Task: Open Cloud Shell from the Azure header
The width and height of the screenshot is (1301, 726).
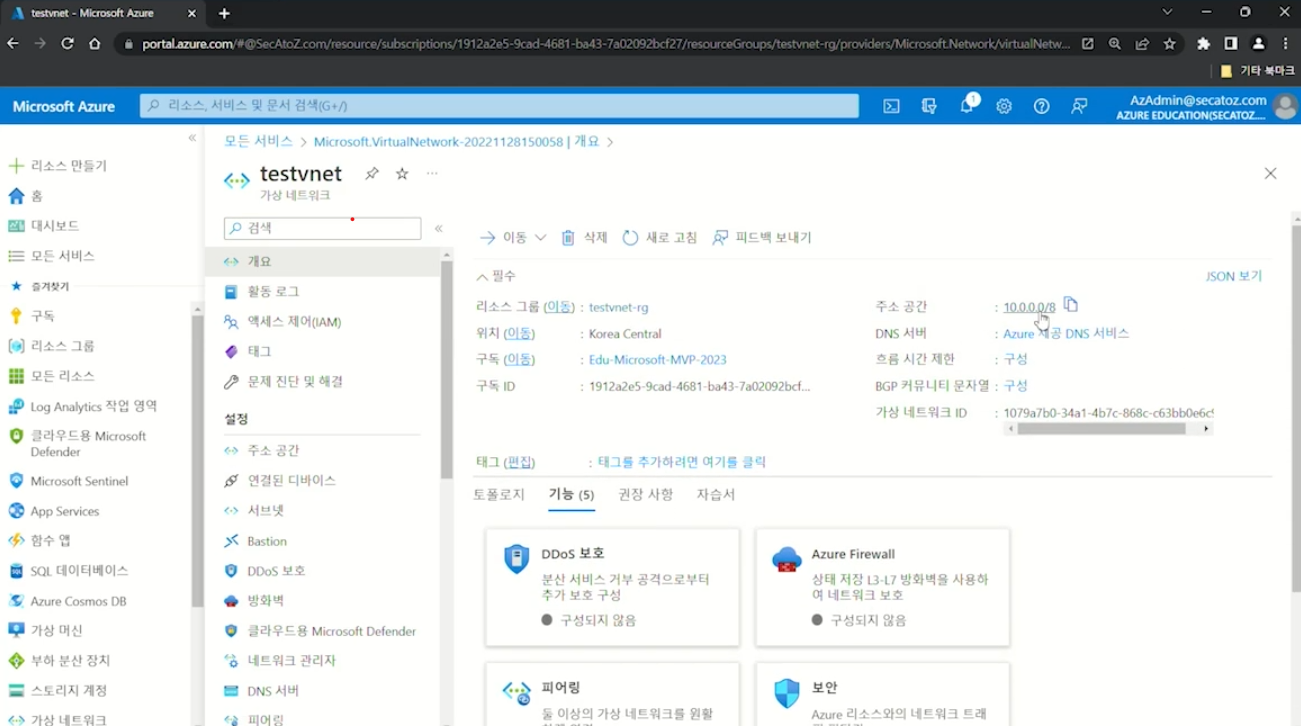Action: (x=891, y=106)
